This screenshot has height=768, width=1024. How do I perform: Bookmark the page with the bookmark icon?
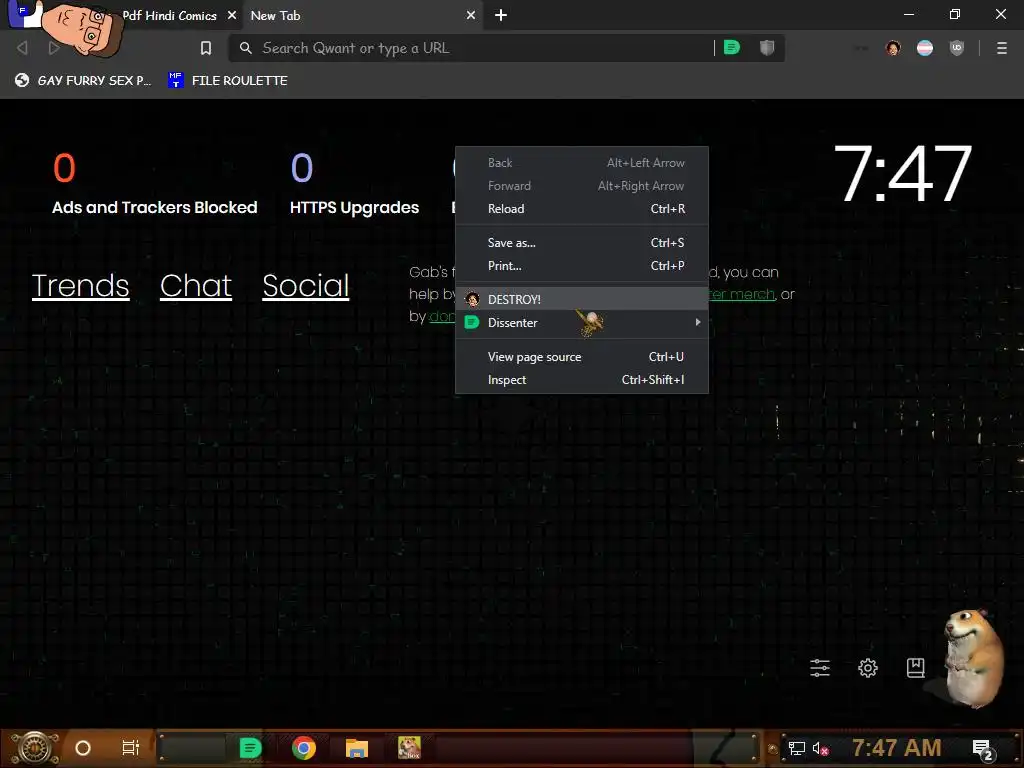pos(206,48)
